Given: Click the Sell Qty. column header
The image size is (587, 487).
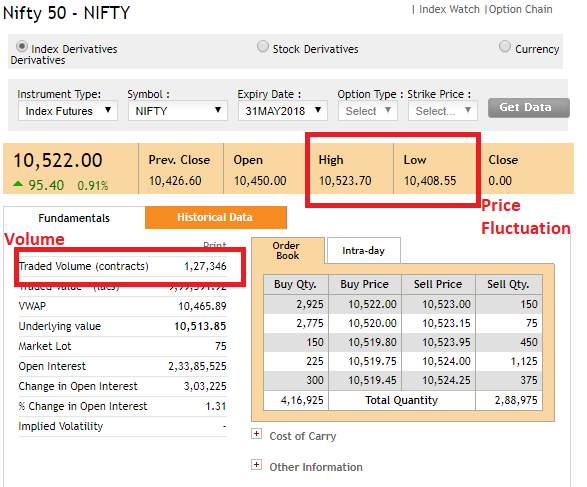Looking at the screenshot, I should (x=508, y=284).
